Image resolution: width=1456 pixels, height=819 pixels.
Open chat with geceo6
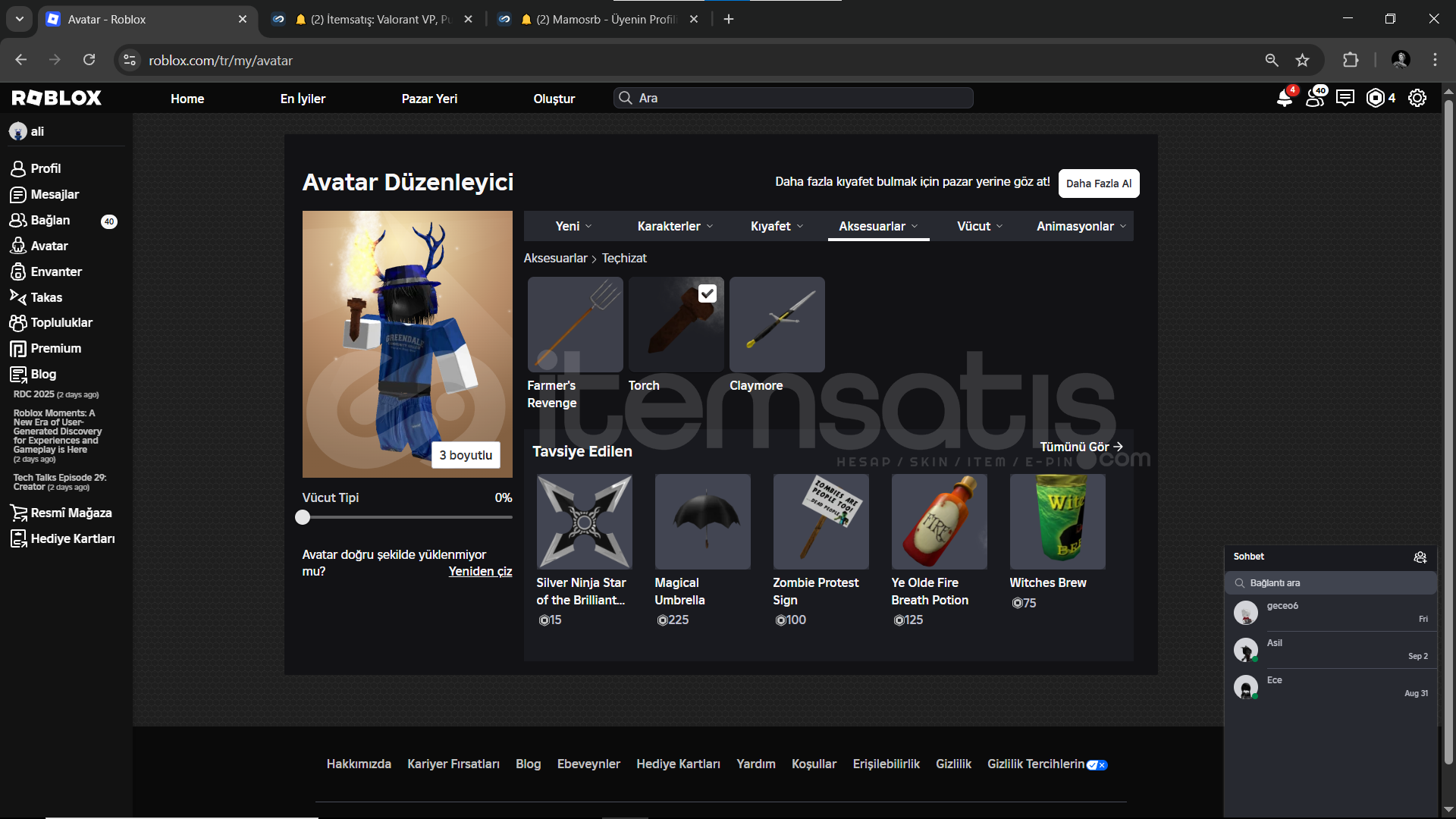pos(1331,613)
